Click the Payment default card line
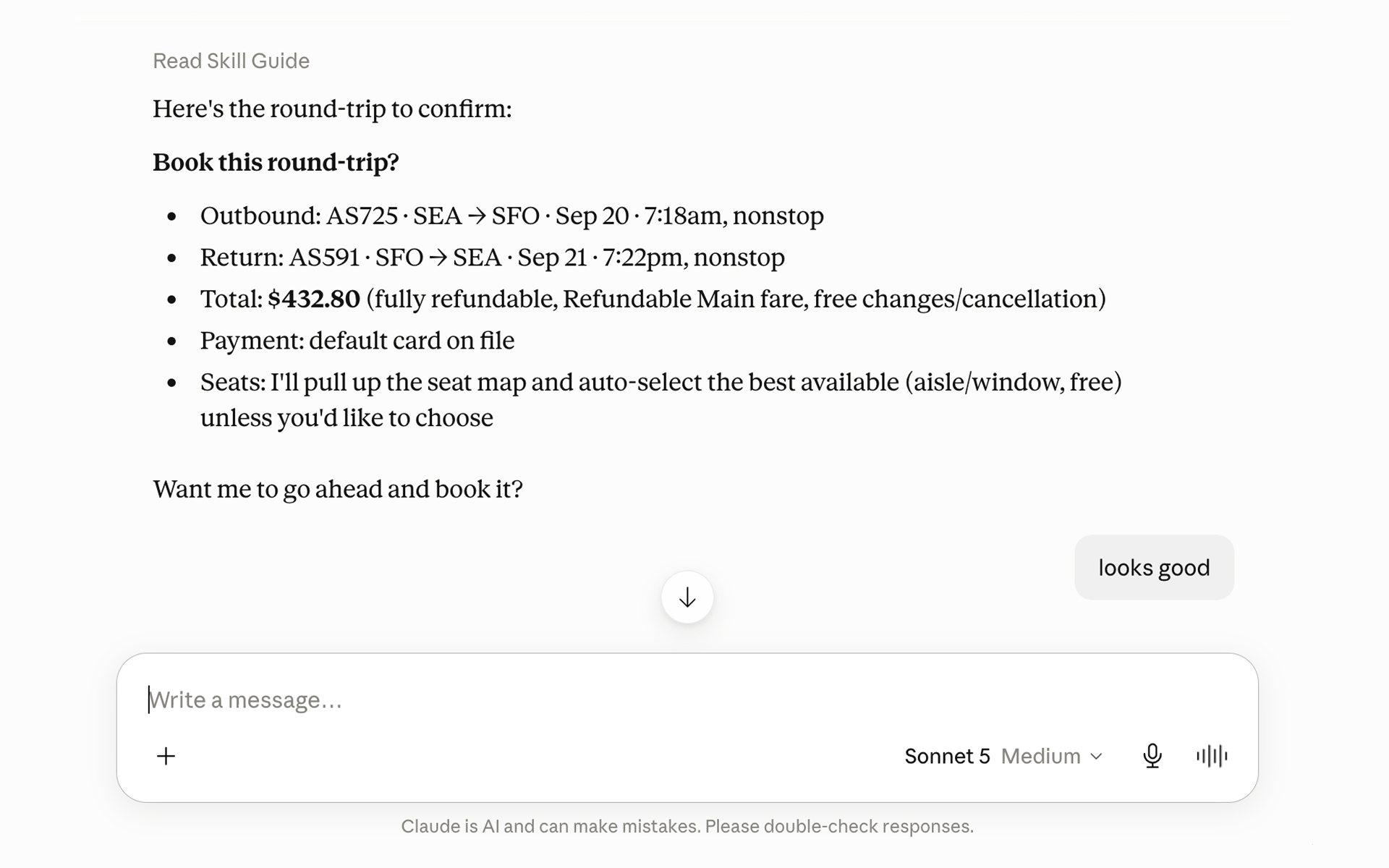Image resolution: width=1389 pixels, height=868 pixels. point(357,341)
